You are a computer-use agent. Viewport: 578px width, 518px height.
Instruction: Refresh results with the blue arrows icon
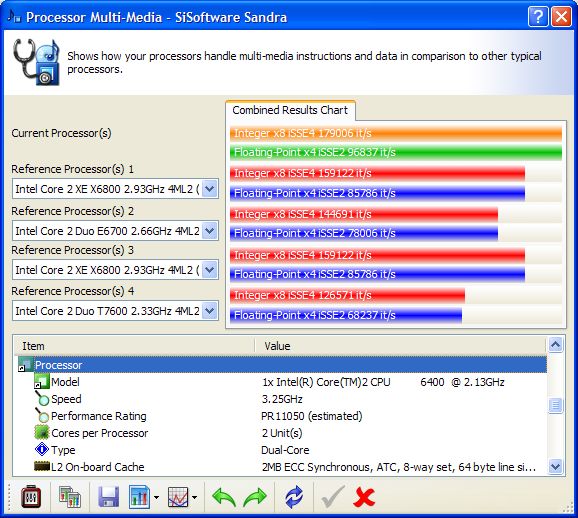(x=294, y=497)
